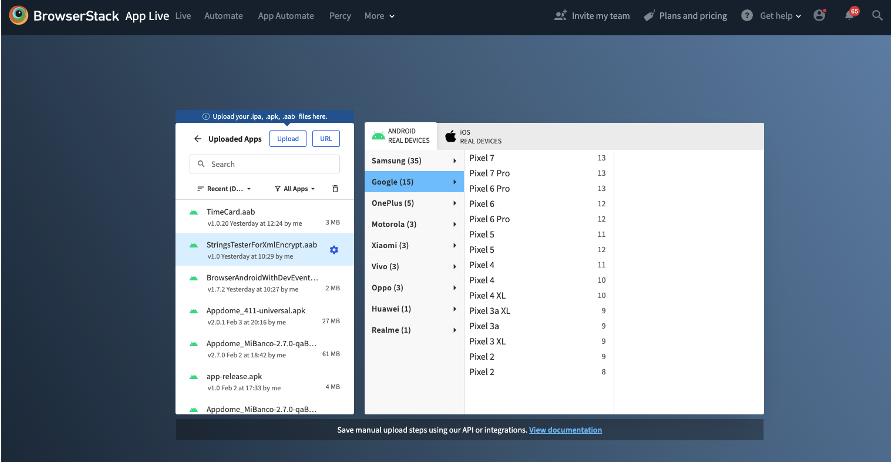Click the BrowserStack logo icon
This screenshot has width=891, height=462.
coord(18,16)
